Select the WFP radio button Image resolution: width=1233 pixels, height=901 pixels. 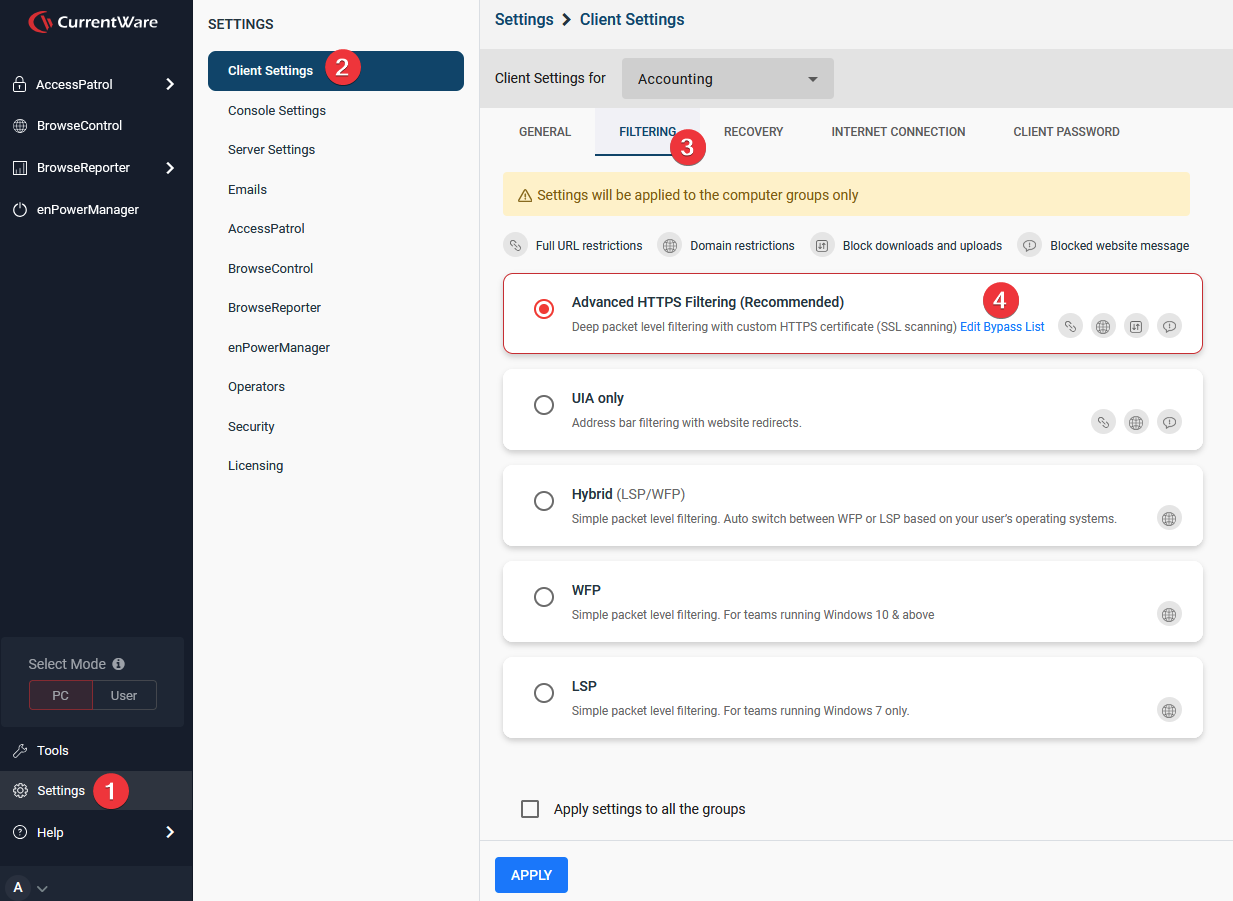544,597
